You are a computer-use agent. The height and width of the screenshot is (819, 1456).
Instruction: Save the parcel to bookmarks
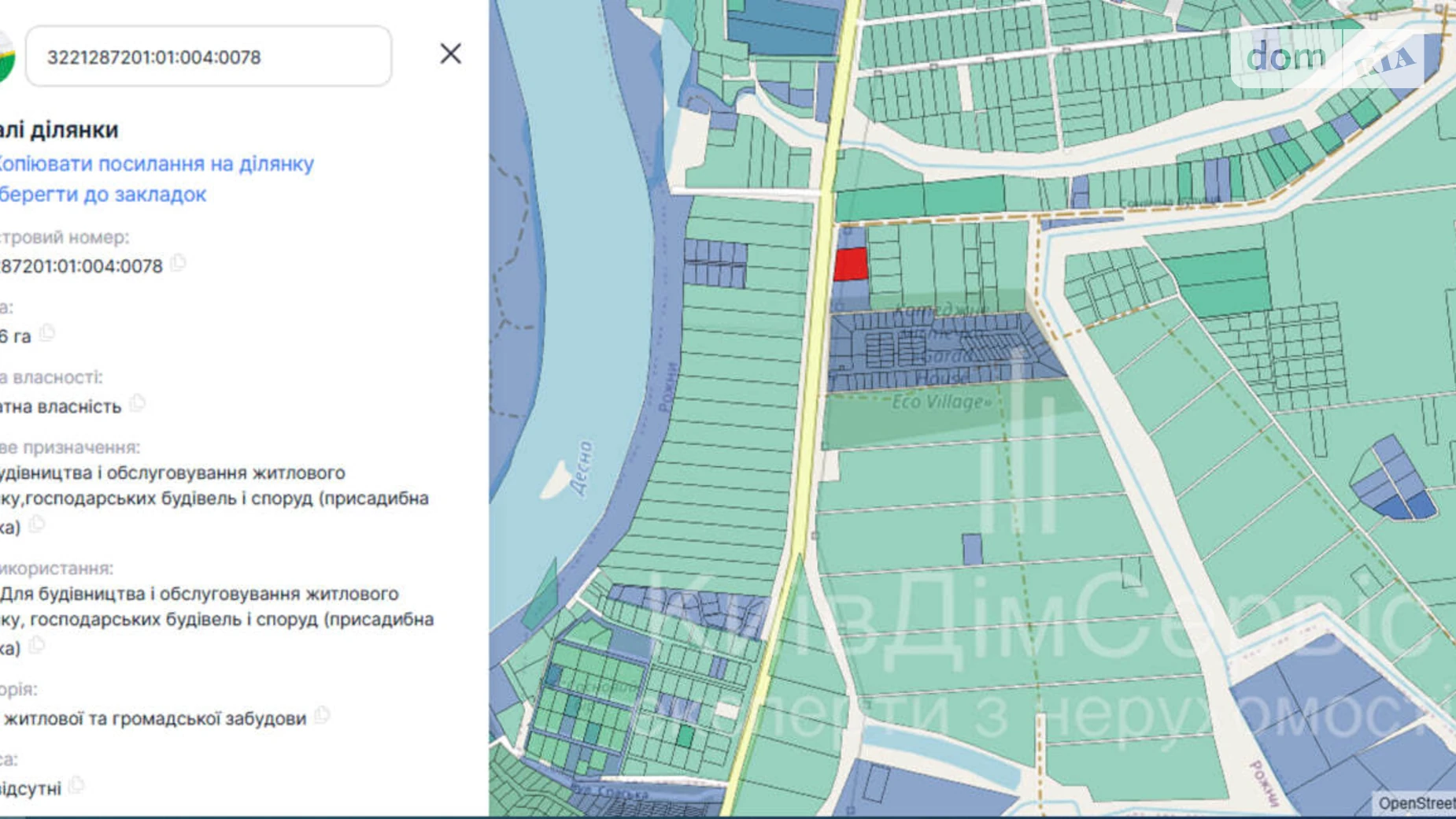[102, 195]
